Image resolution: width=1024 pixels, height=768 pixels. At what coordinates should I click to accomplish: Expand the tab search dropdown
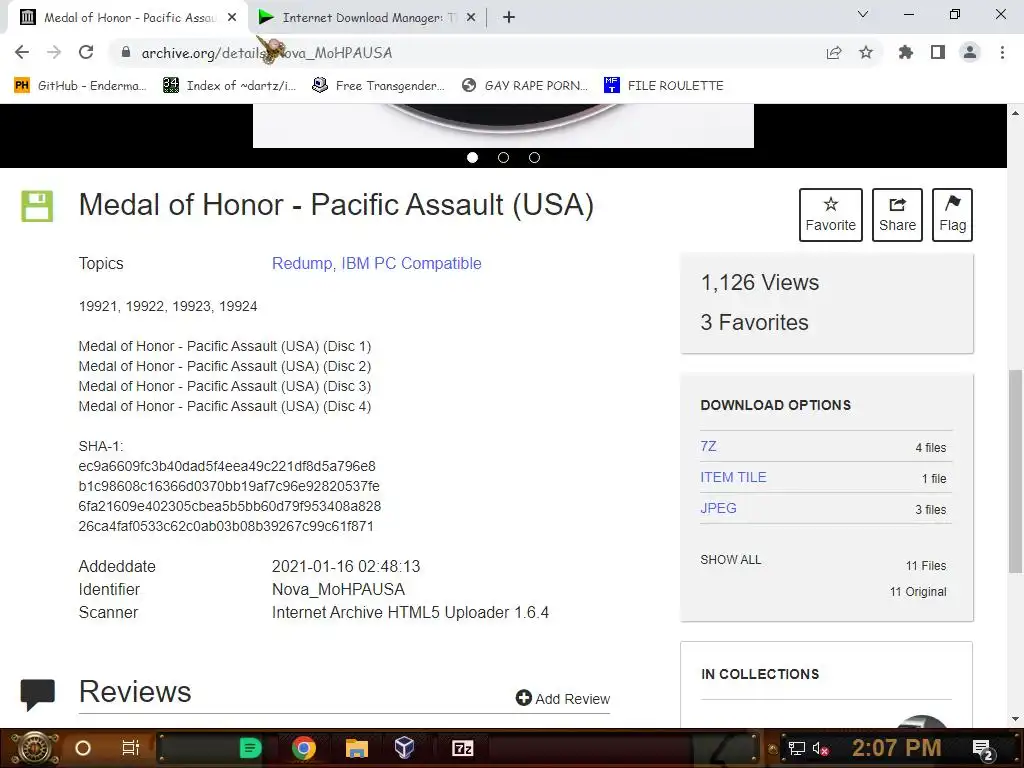coord(863,14)
